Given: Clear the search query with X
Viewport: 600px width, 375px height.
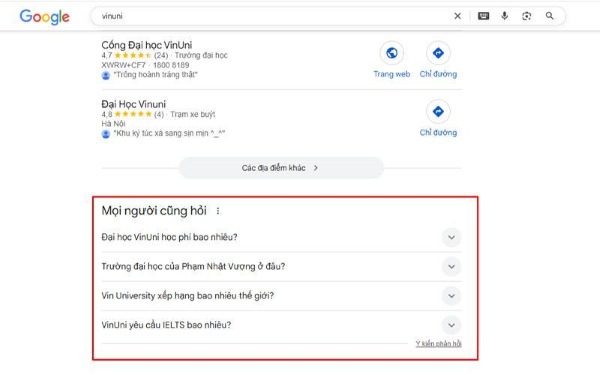Looking at the screenshot, I should click(x=457, y=16).
